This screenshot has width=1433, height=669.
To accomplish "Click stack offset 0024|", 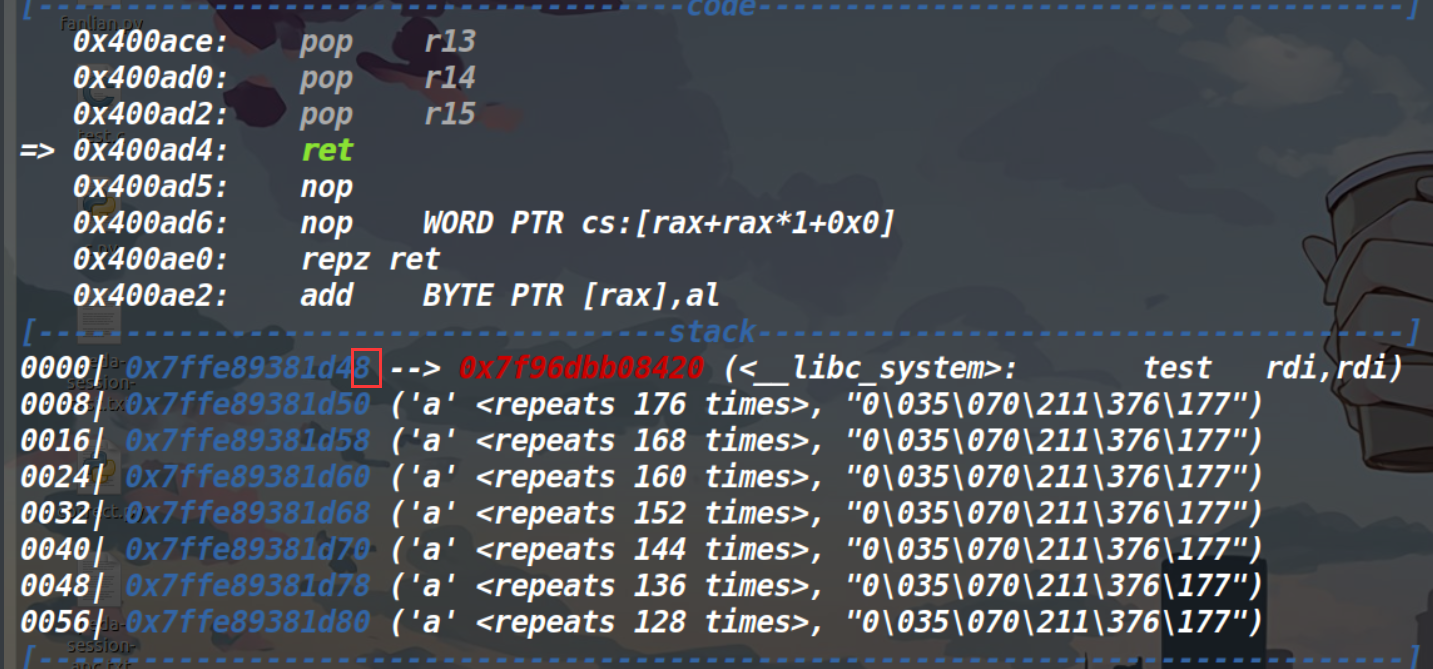I will [62, 477].
